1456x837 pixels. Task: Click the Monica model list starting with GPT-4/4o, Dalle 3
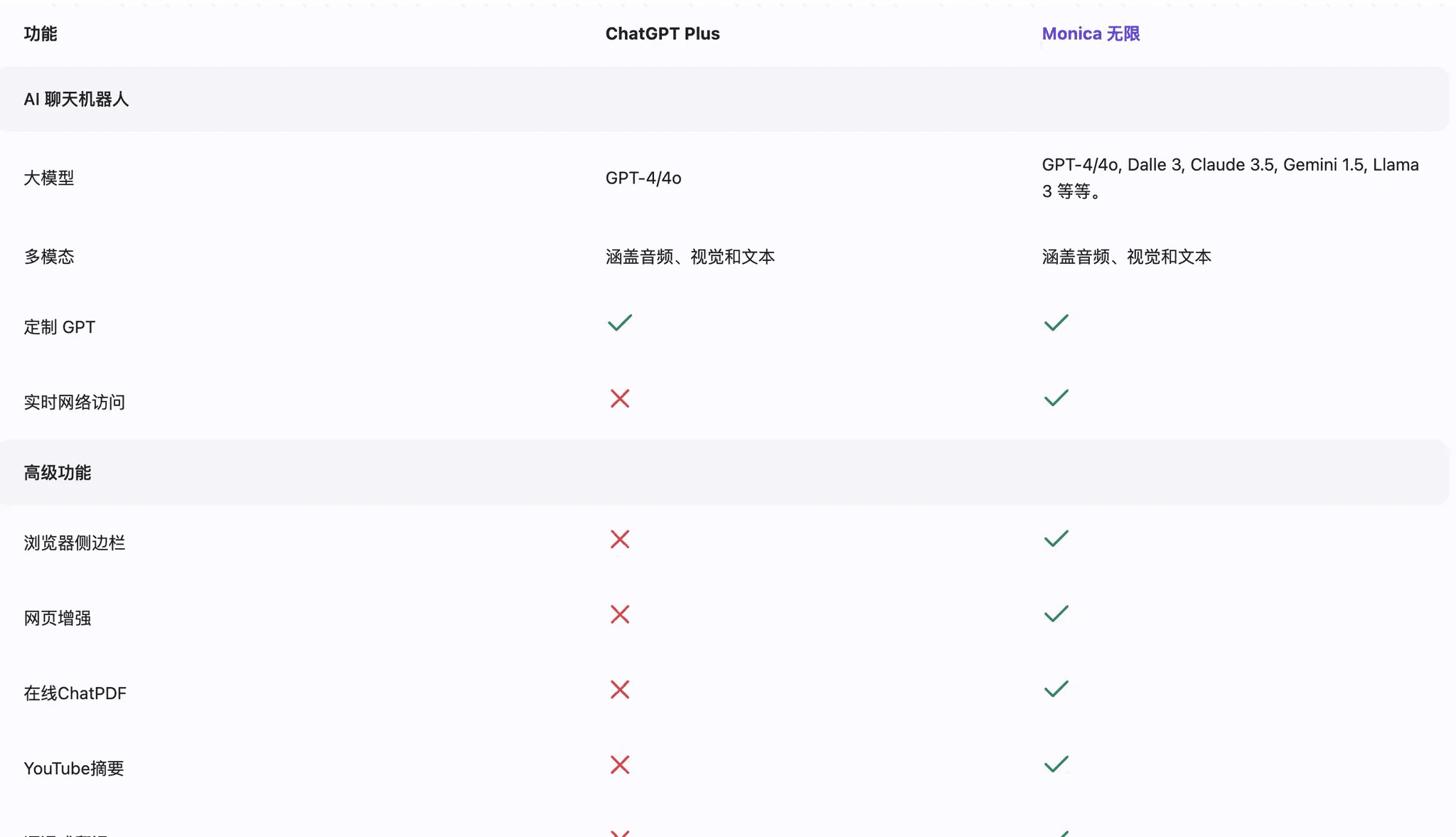click(1230, 178)
